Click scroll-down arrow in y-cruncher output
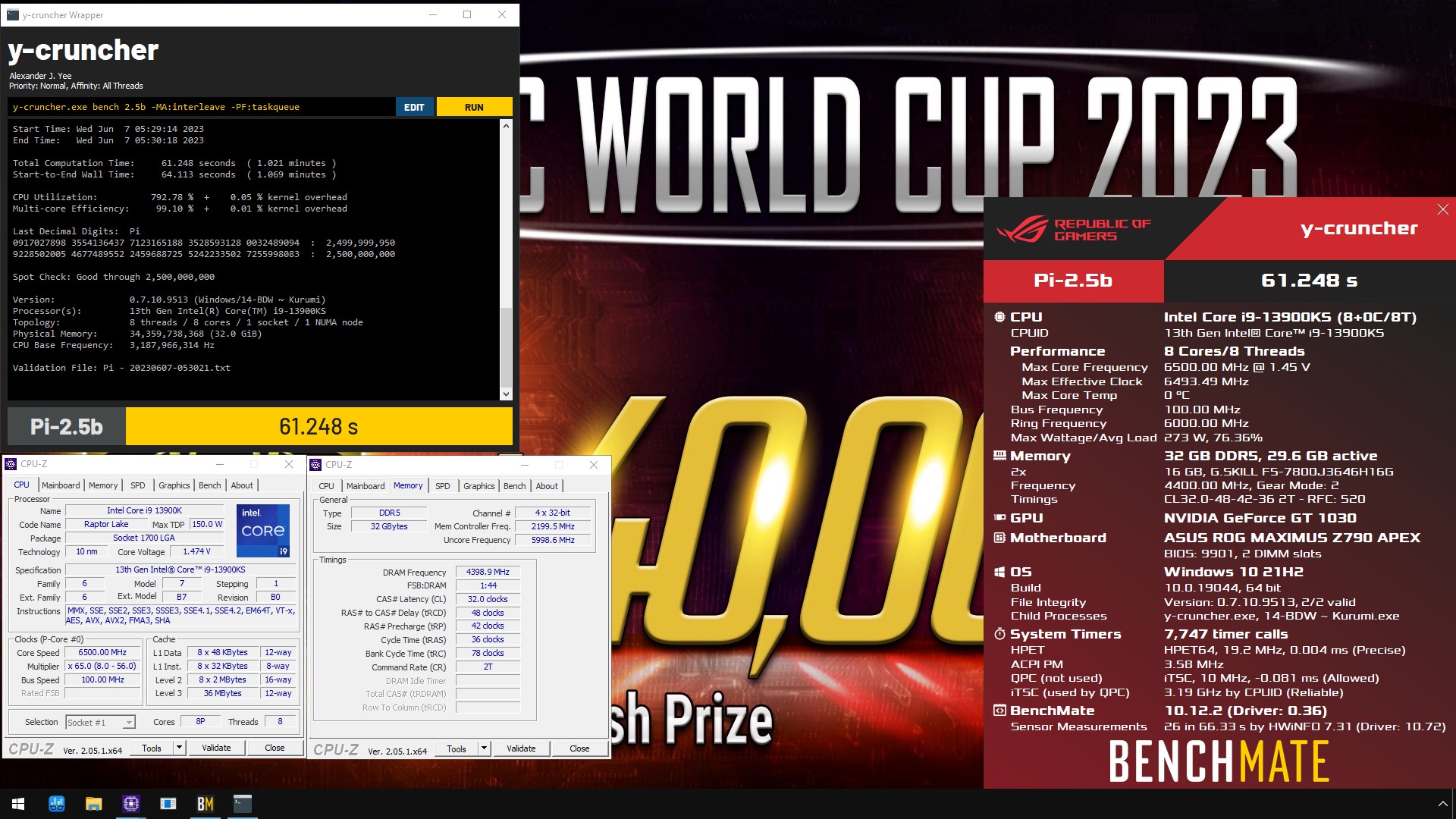Screen dimensions: 1456x819 click(x=506, y=394)
